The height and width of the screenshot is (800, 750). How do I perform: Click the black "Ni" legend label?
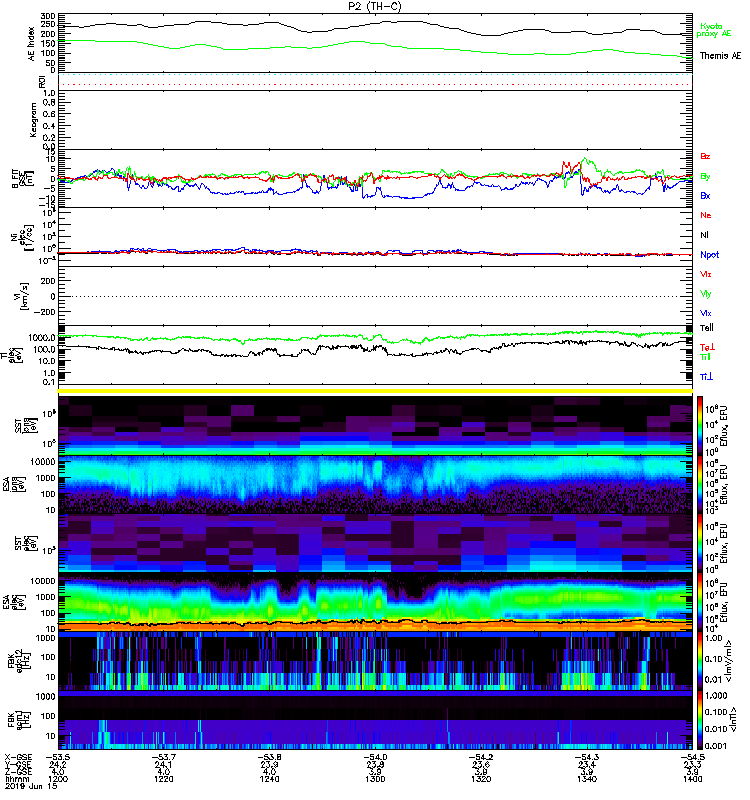point(704,235)
